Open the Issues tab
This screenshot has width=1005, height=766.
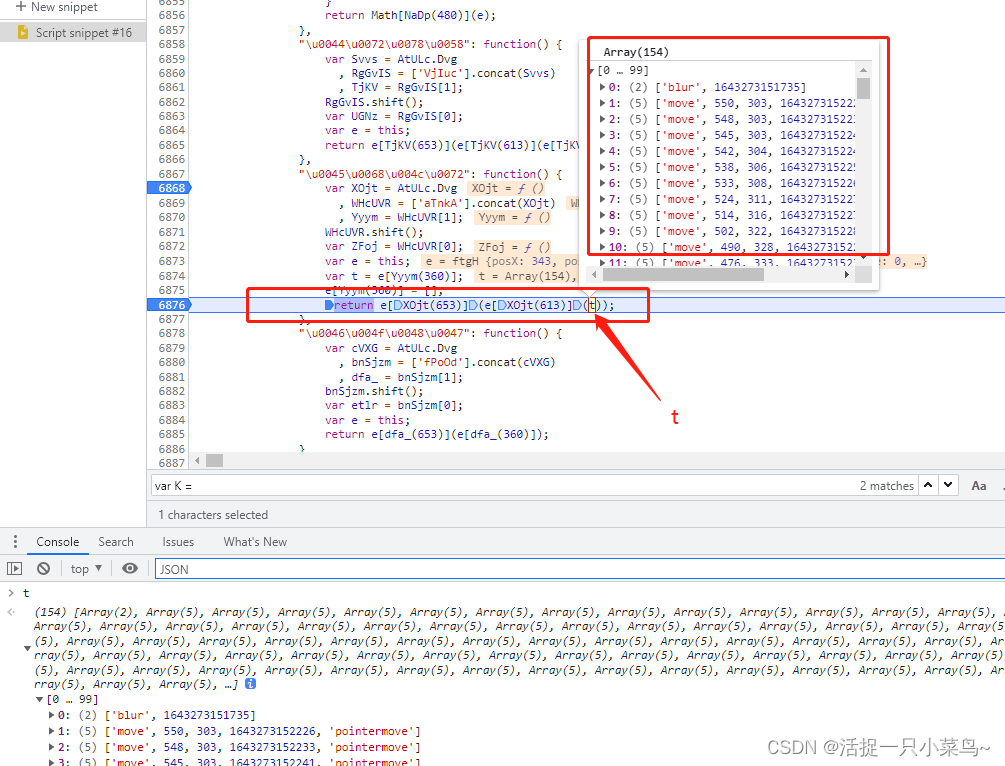click(x=178, y=542)
